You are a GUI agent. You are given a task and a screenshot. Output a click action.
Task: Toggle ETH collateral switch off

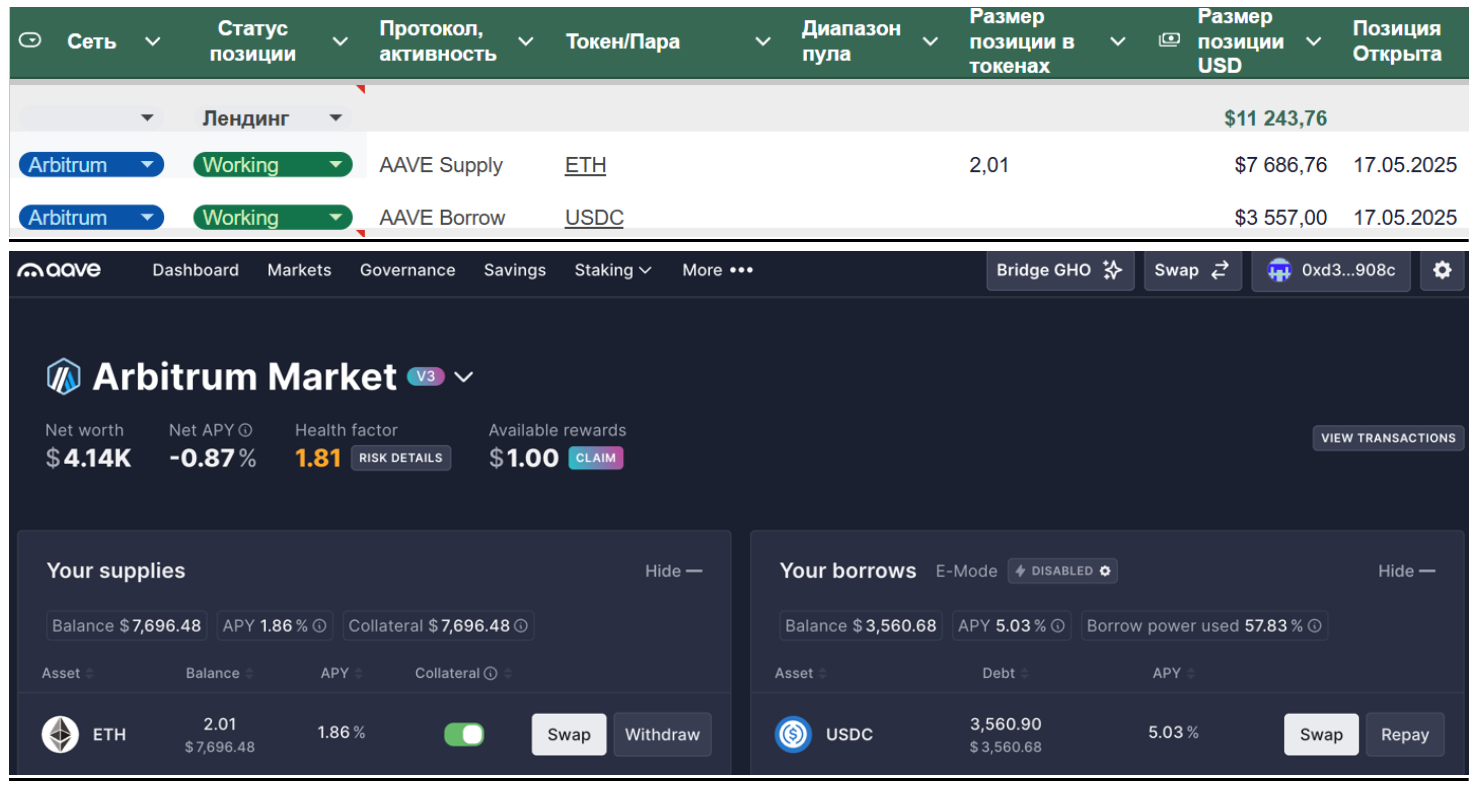464,734
